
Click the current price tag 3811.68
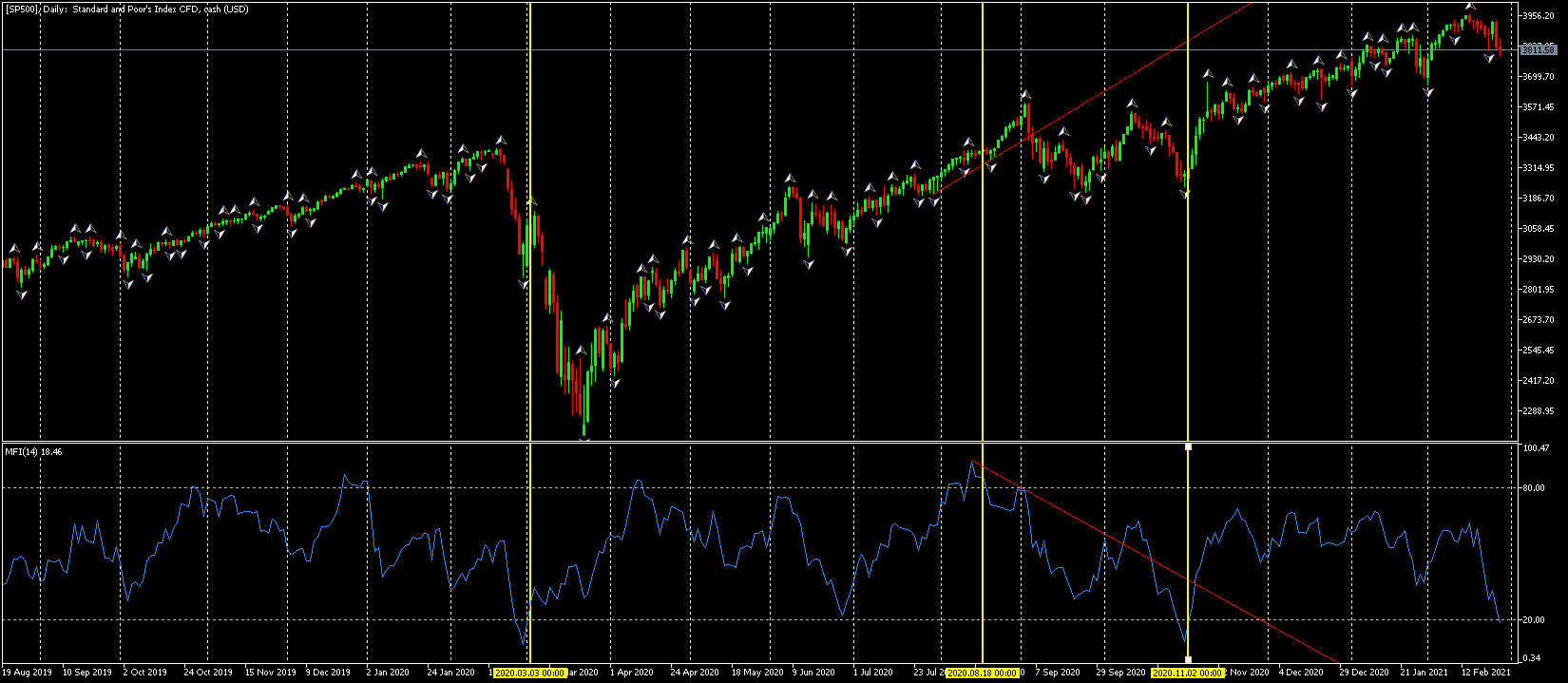tap(1539, 49)
